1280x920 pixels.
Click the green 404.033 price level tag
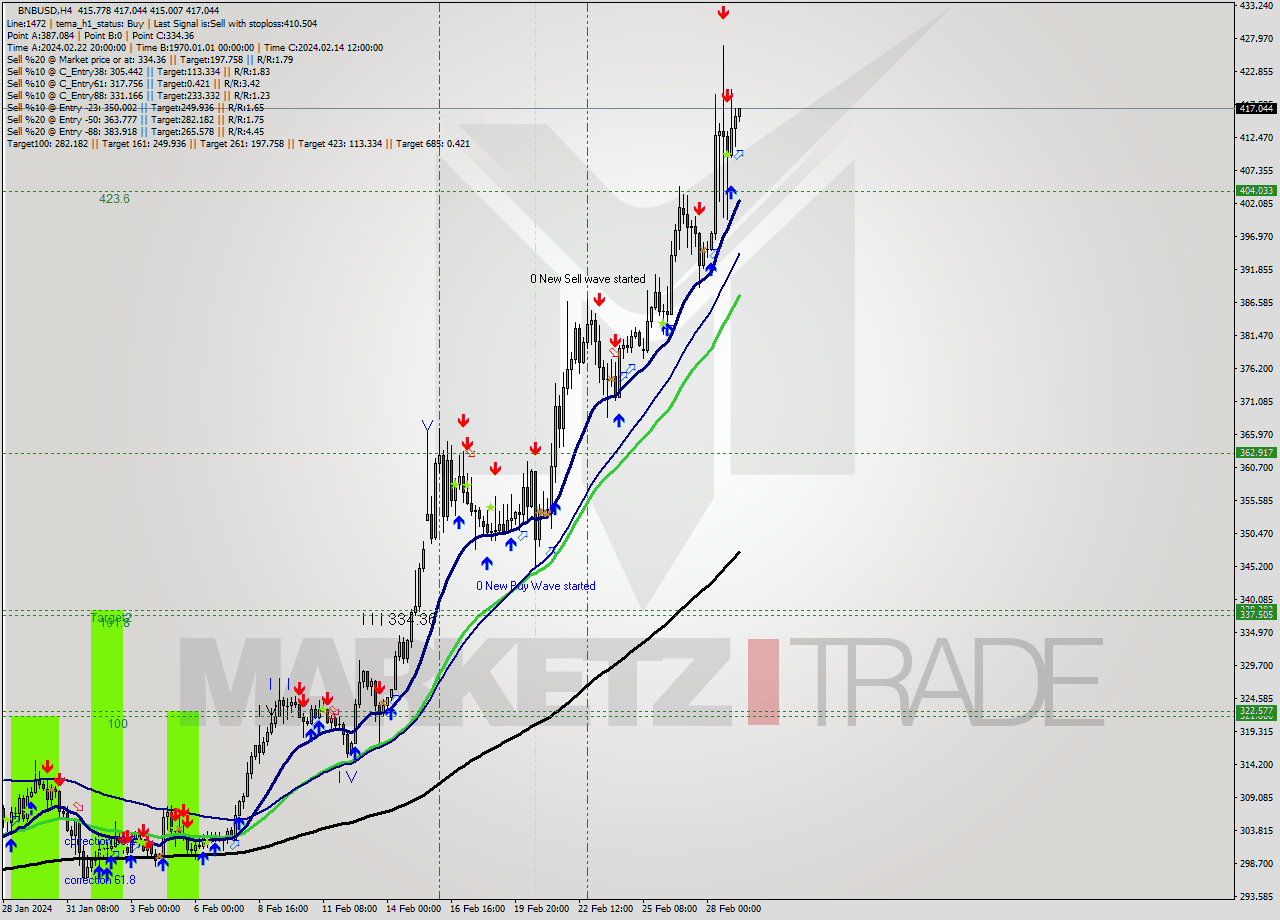click(1256, 190)
